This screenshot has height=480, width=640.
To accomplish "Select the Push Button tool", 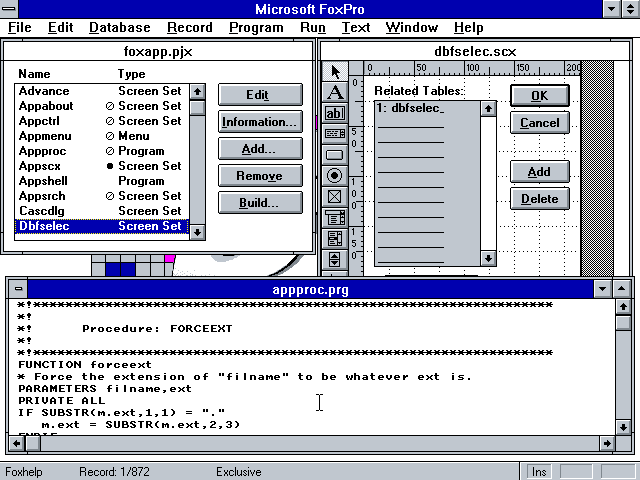I will click(x=335, y=155).
